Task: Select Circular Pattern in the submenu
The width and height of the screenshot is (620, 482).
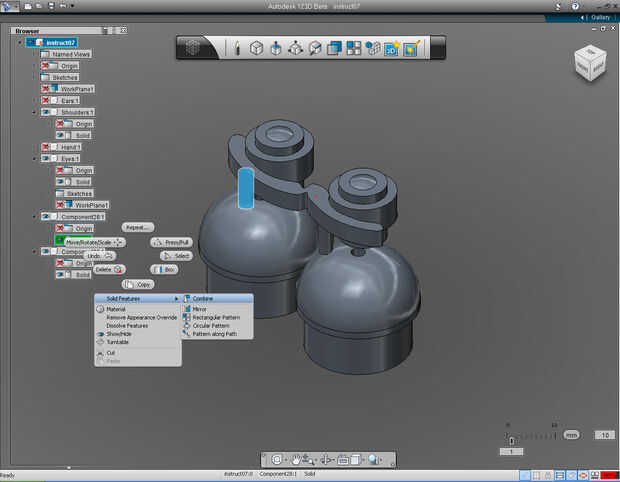Action: [x=210, y=325]
